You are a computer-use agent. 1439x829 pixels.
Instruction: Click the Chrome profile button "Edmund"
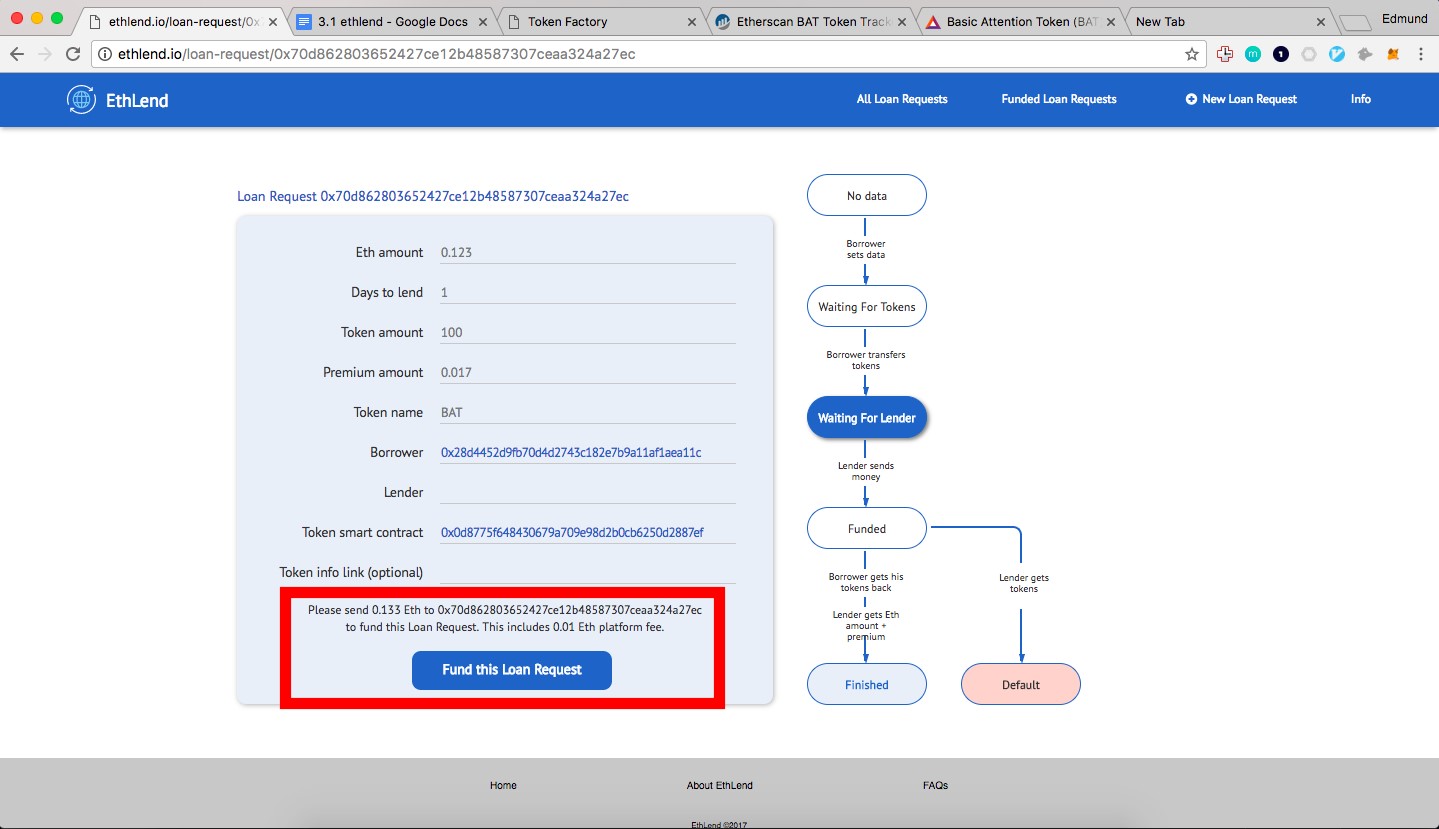(x=1404, y=18)
